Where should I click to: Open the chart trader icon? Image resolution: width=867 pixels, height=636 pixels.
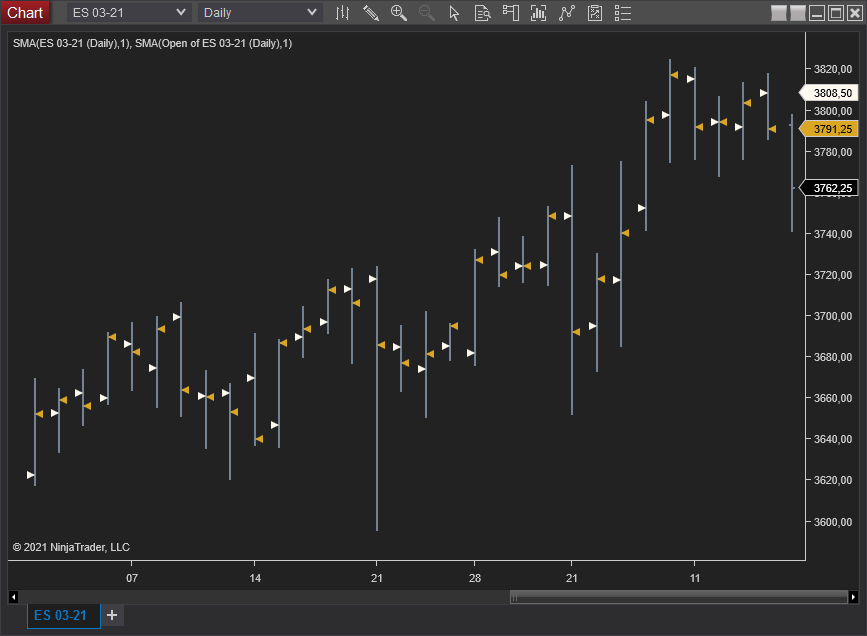(511, 13)
